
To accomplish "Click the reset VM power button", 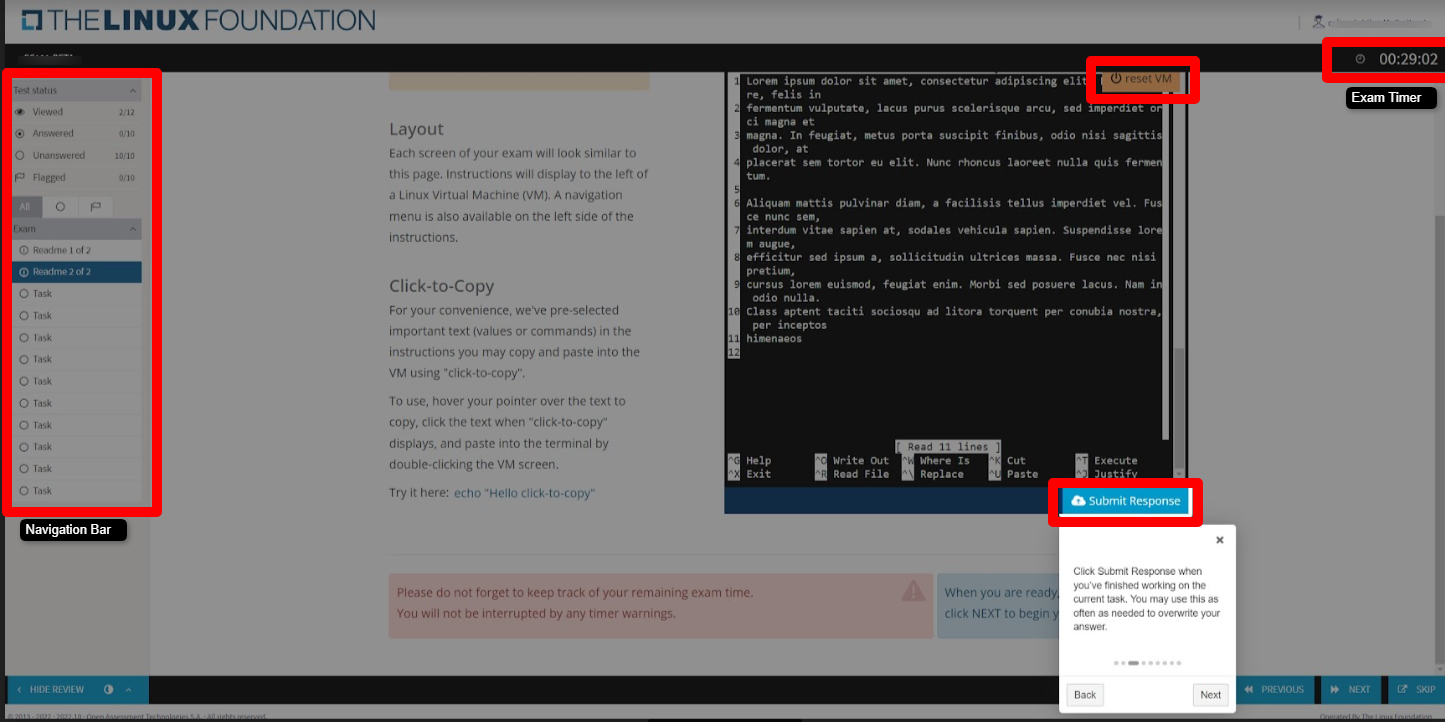I will pos(1141,78).
